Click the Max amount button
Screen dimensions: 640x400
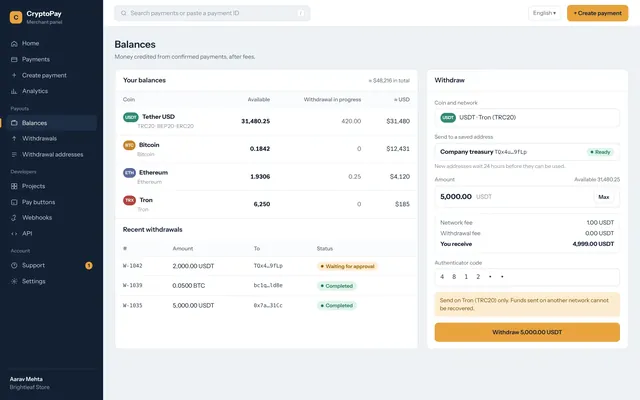603,197
